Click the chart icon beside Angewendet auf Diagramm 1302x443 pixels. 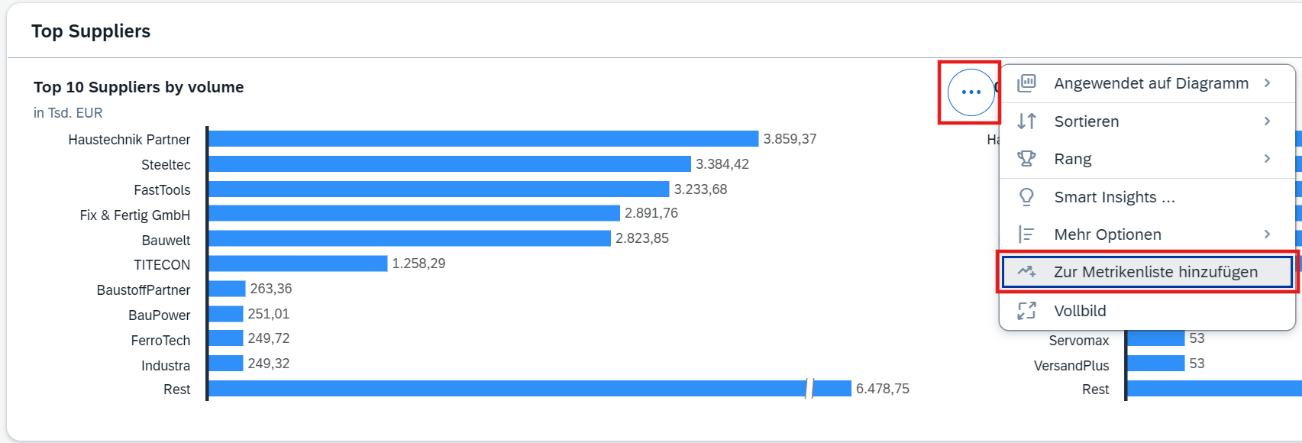tap(1026, 84)
